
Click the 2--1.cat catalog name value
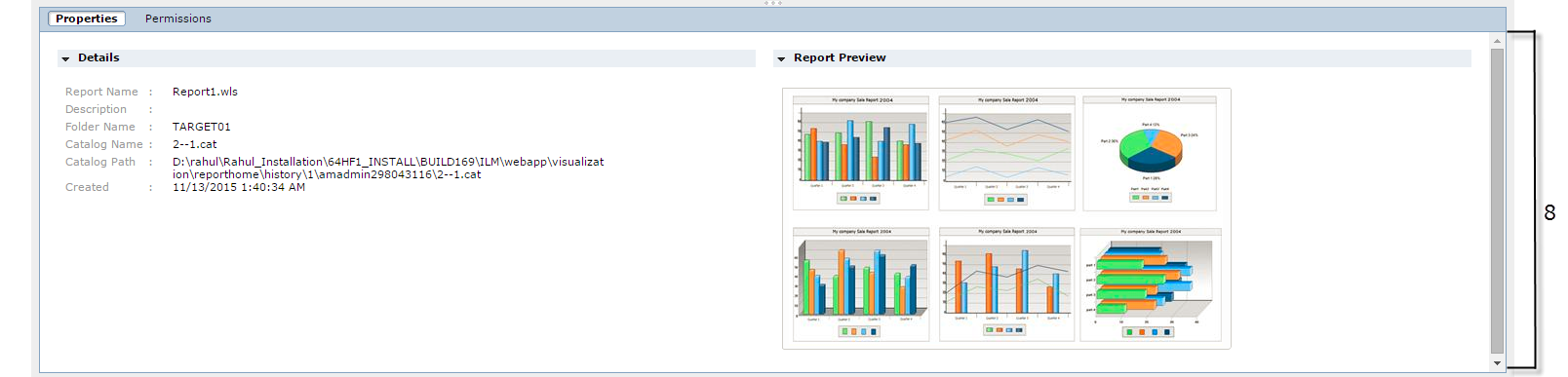pos(195,144)
